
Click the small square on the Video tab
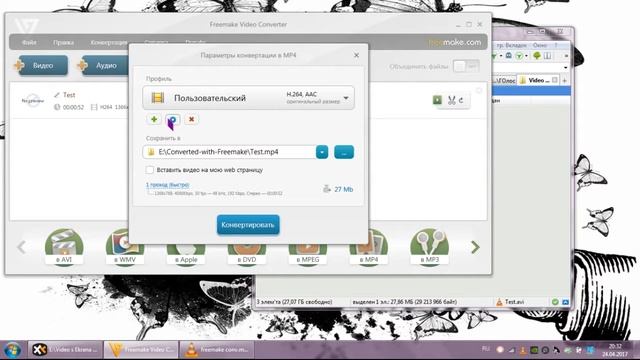(x=555, y=80)
